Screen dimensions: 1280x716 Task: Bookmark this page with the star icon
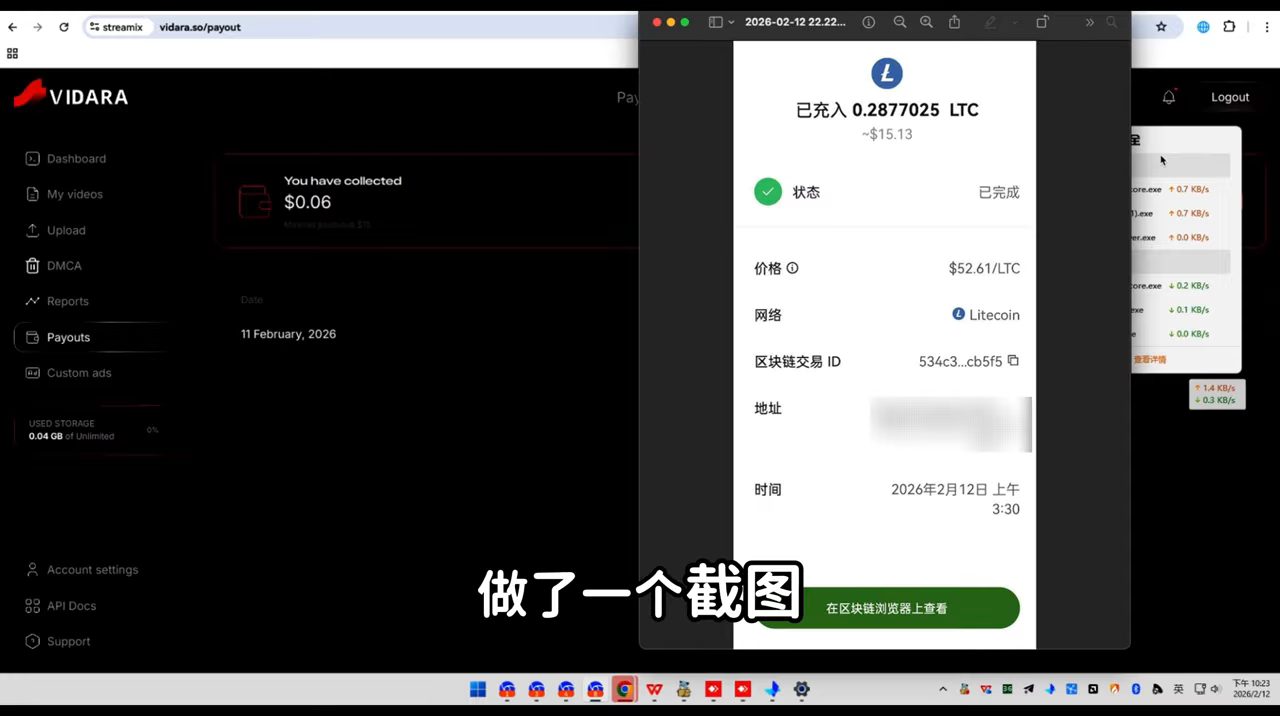[x=1161, y=27]
